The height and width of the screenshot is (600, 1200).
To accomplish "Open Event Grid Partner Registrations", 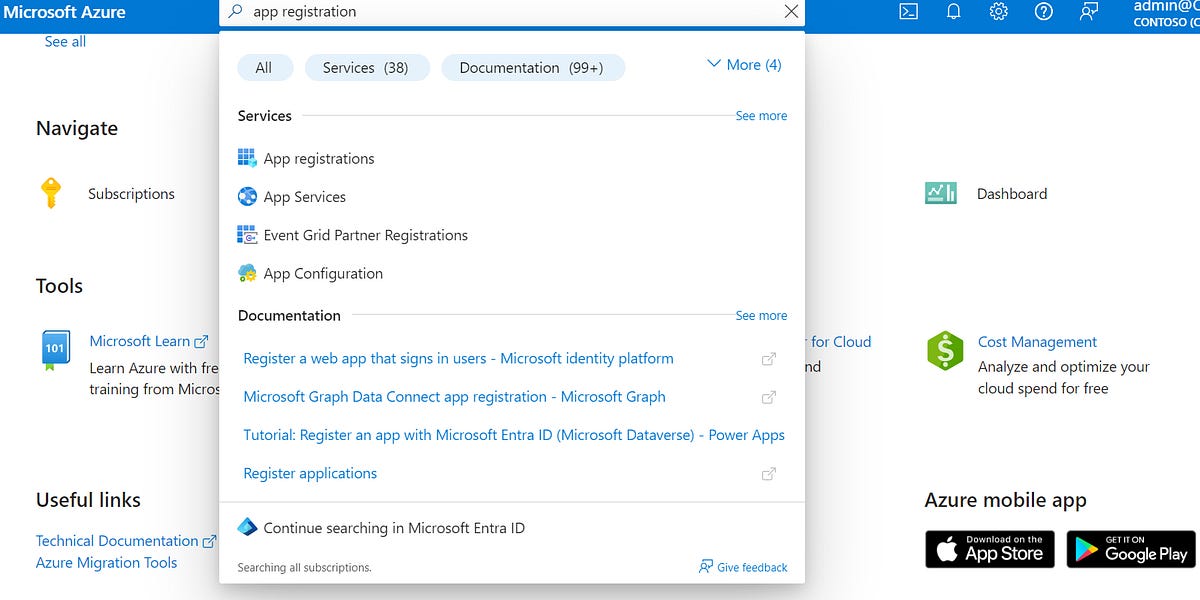I will click(365, 235).
